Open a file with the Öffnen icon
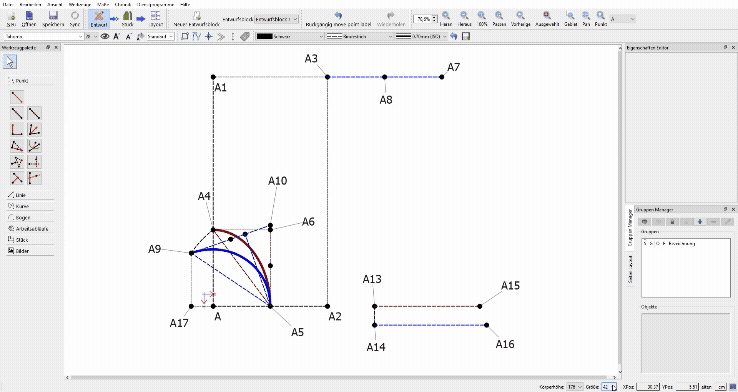The height and width of the screenshot is (392, 738). point(29,18)
